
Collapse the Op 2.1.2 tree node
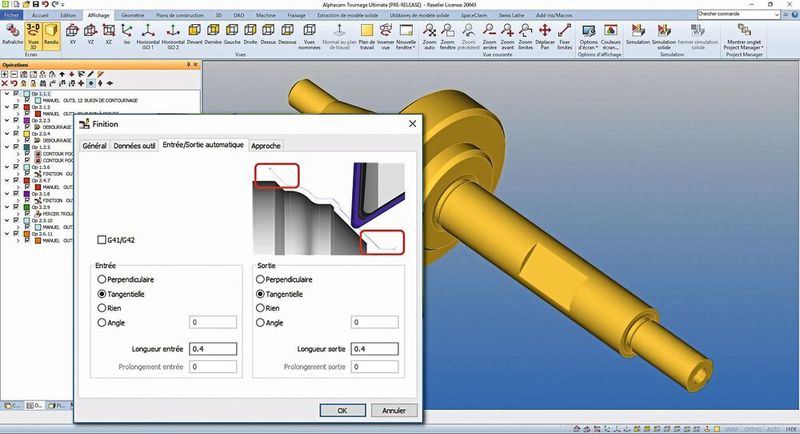coord(7,107)
